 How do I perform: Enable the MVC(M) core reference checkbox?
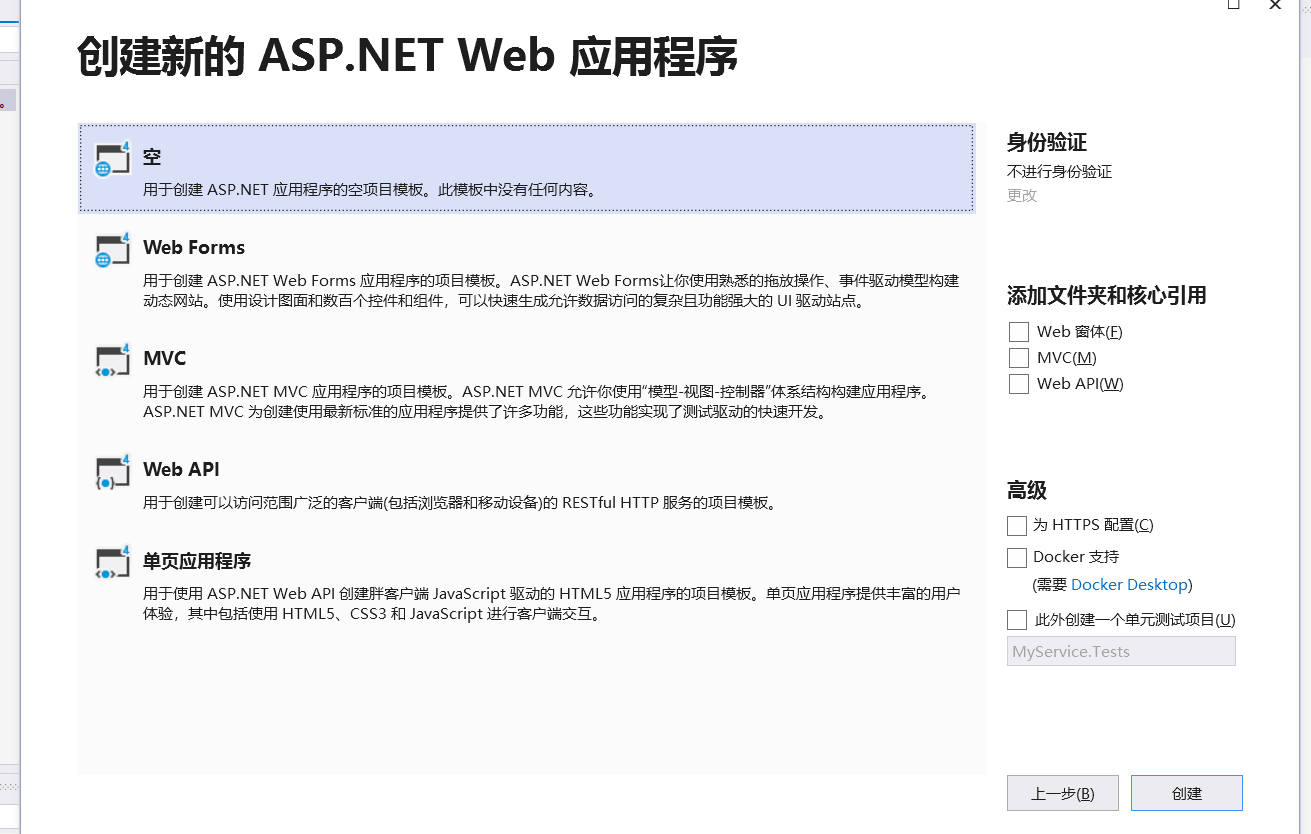point(1019,358)
